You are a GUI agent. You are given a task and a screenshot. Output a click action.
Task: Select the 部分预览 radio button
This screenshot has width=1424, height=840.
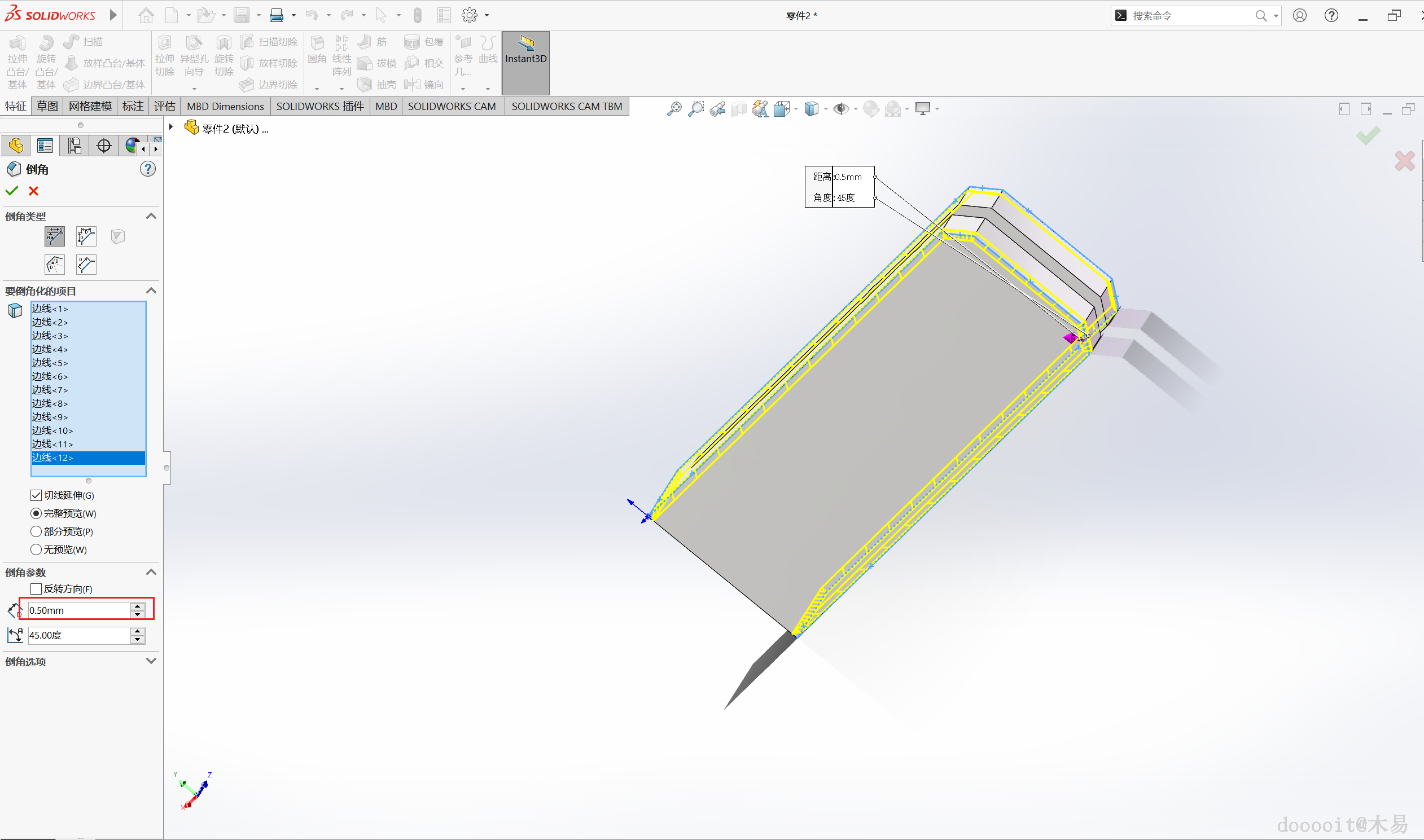pyautogui.click(x=36, y=531)
